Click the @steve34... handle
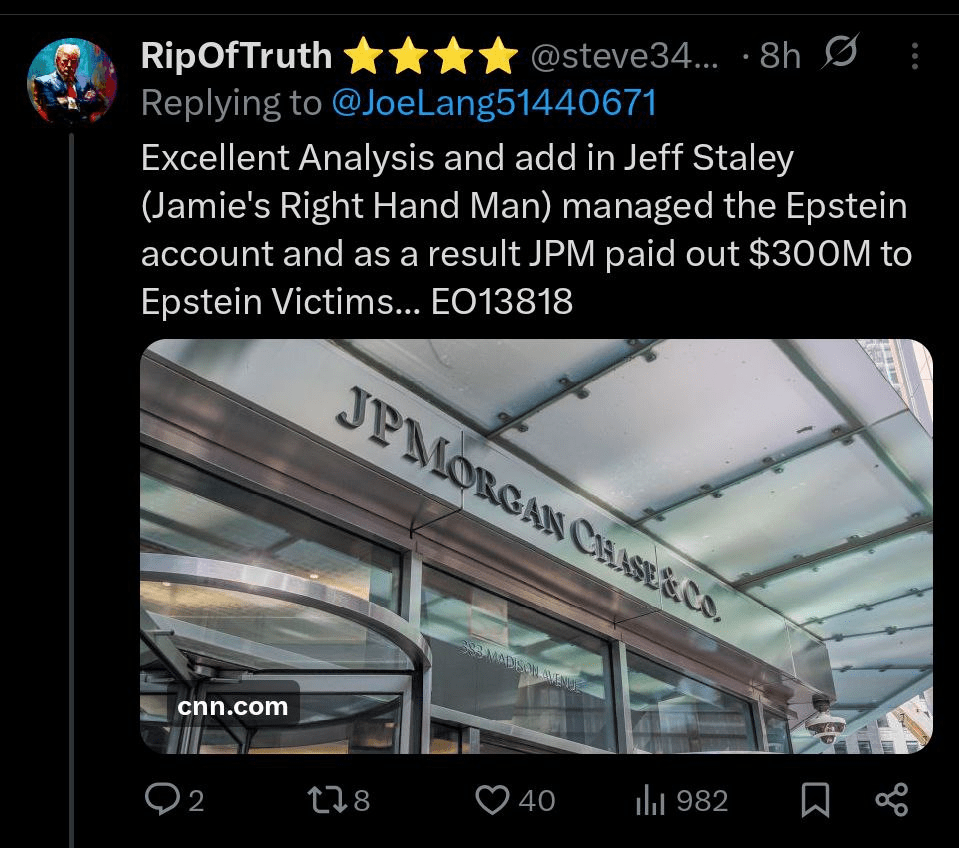Viewport: 959px width, 848px height. tap(624, 57)
